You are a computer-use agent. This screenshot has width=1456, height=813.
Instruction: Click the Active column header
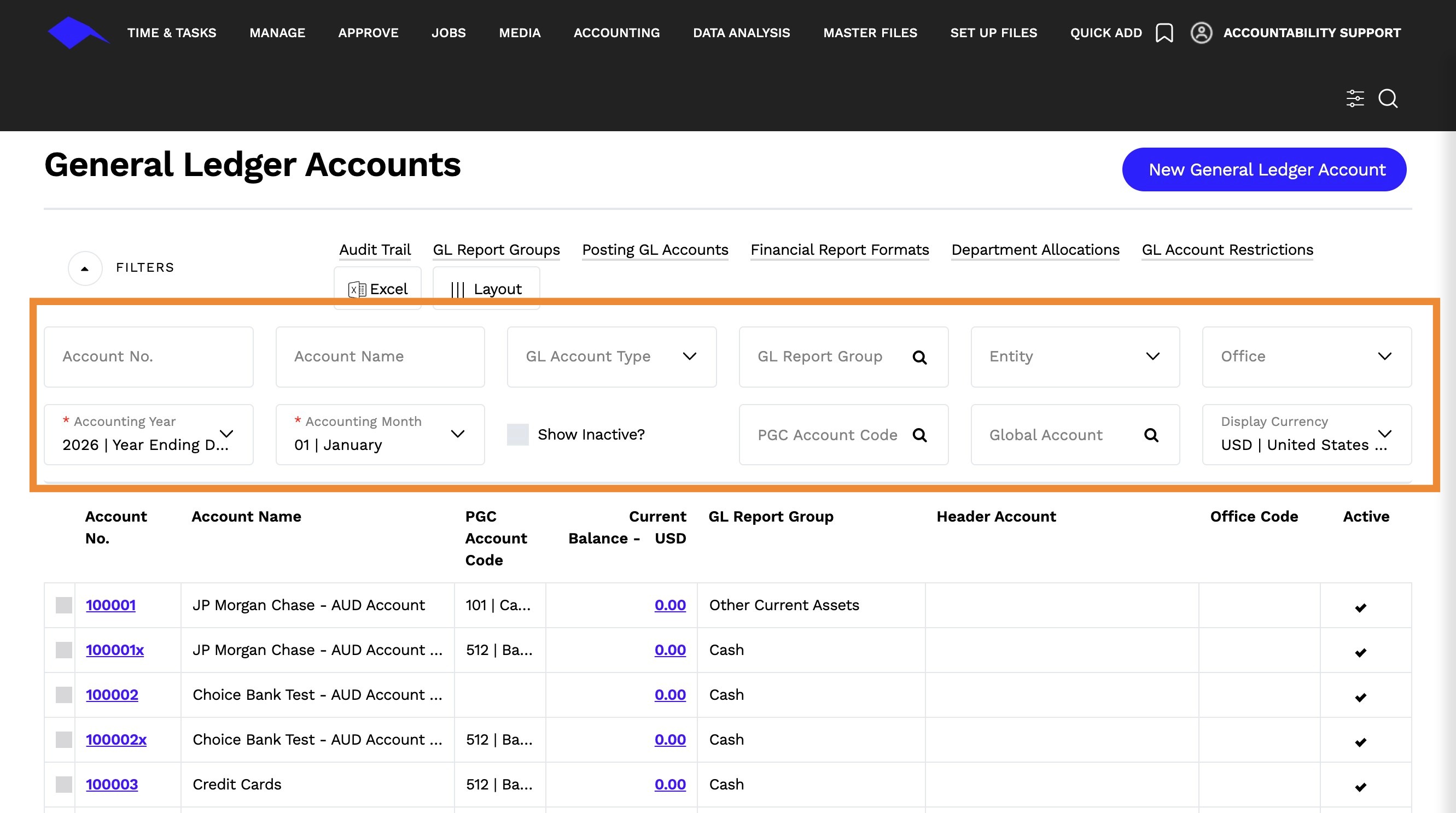pos(1366,516)
